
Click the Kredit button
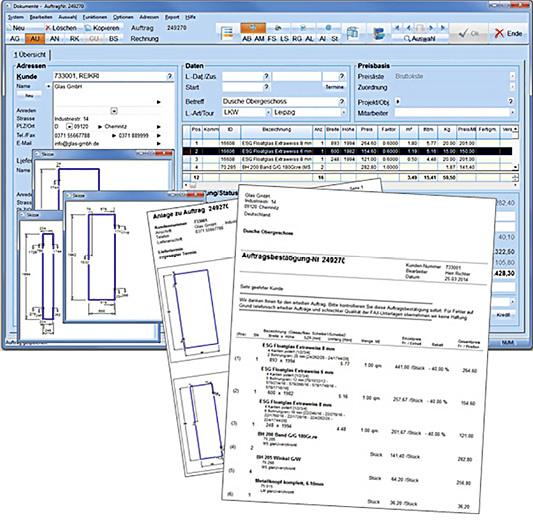(503, 315)
